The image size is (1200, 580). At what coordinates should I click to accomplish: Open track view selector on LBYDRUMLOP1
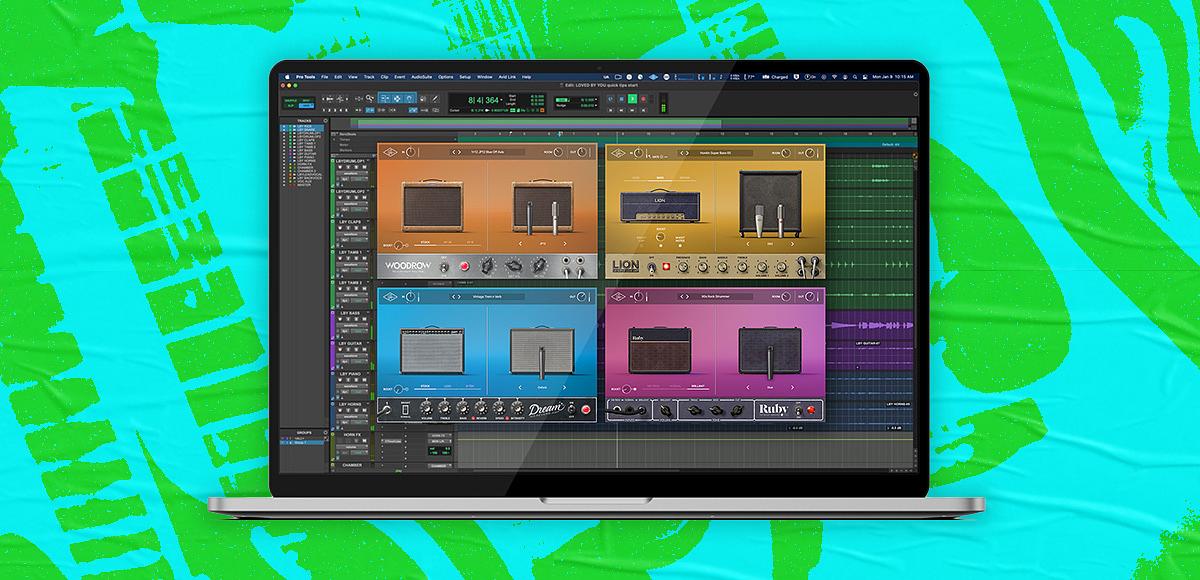pyautogui.click(x=351, y=173)
